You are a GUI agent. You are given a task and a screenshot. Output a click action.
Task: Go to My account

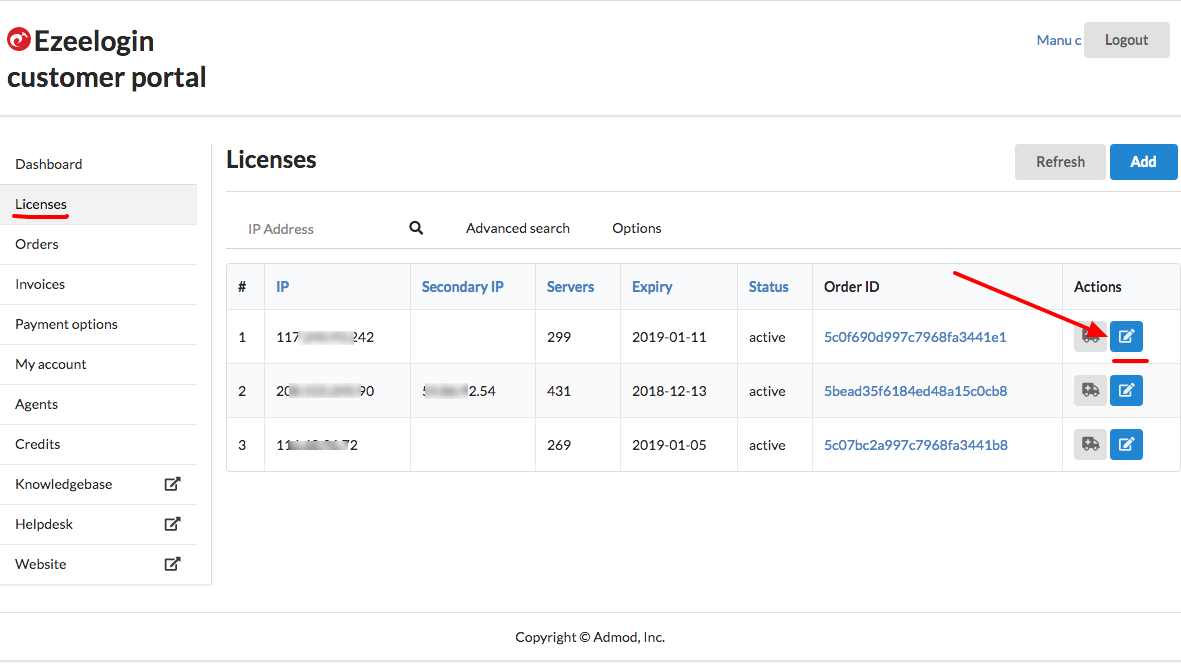pyautogui.click(x=99, y=364)
